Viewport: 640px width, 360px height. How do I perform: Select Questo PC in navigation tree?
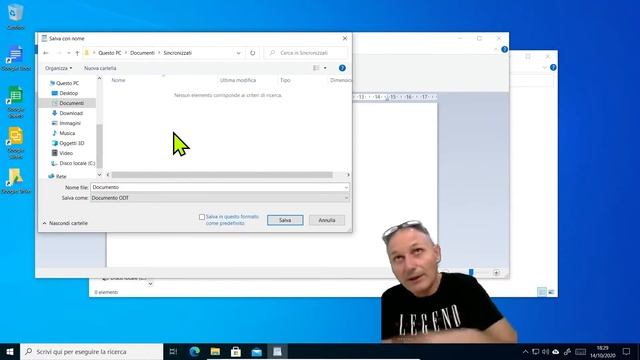pyautogui.click(x=64, y=83)
